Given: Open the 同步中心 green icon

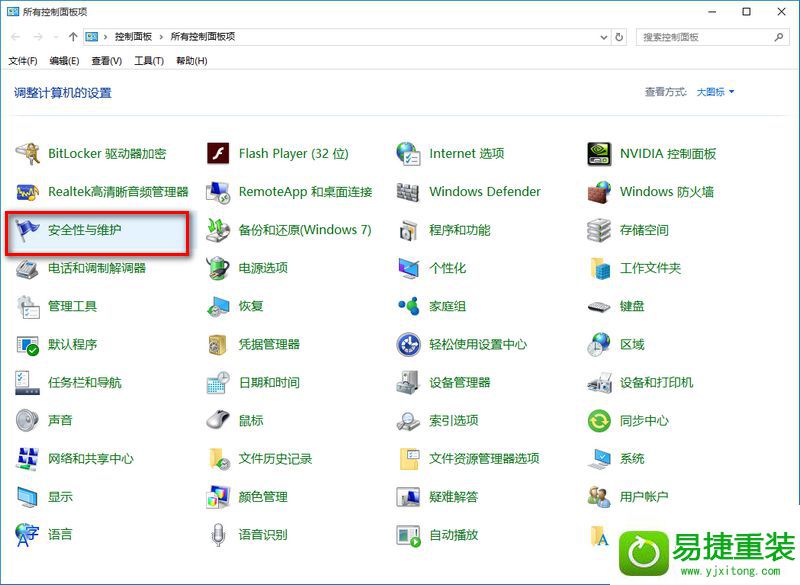Looking at the screenshot, I should [599, 421].
